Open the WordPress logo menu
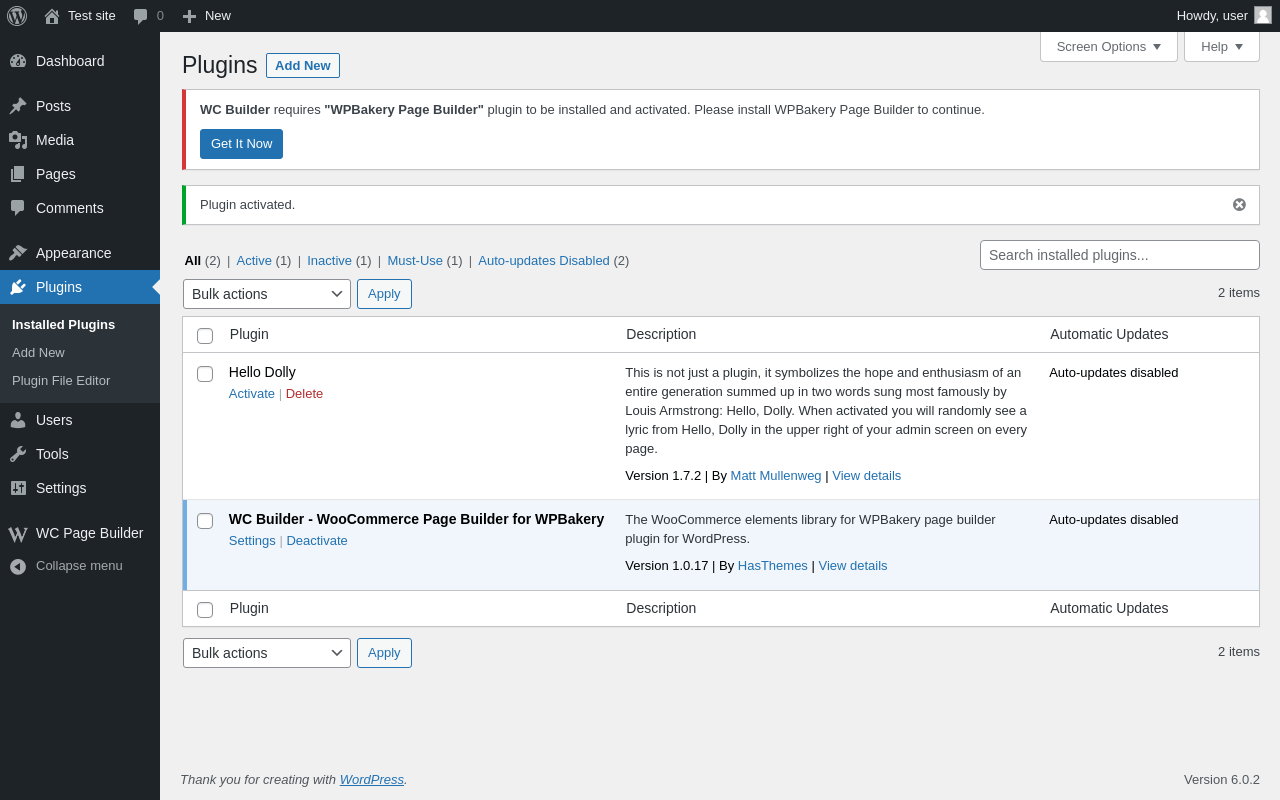1280x800 pixels. (17, 16)
